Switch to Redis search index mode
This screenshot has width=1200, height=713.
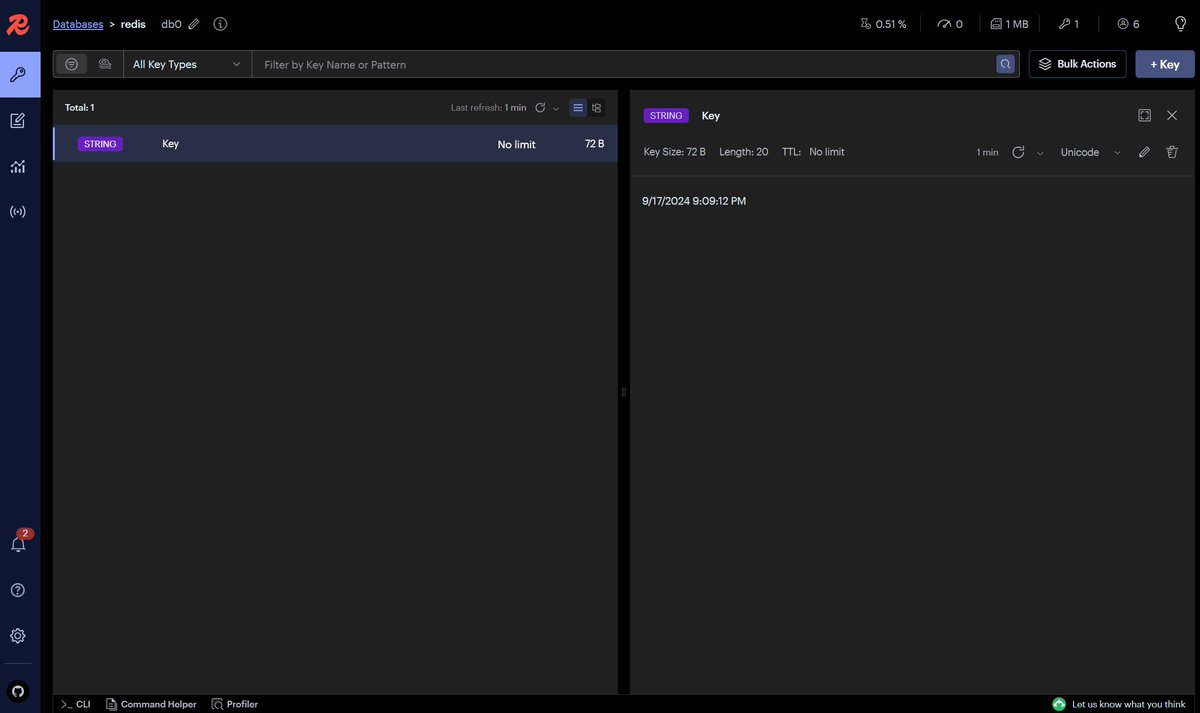click(x=104, y=64)
